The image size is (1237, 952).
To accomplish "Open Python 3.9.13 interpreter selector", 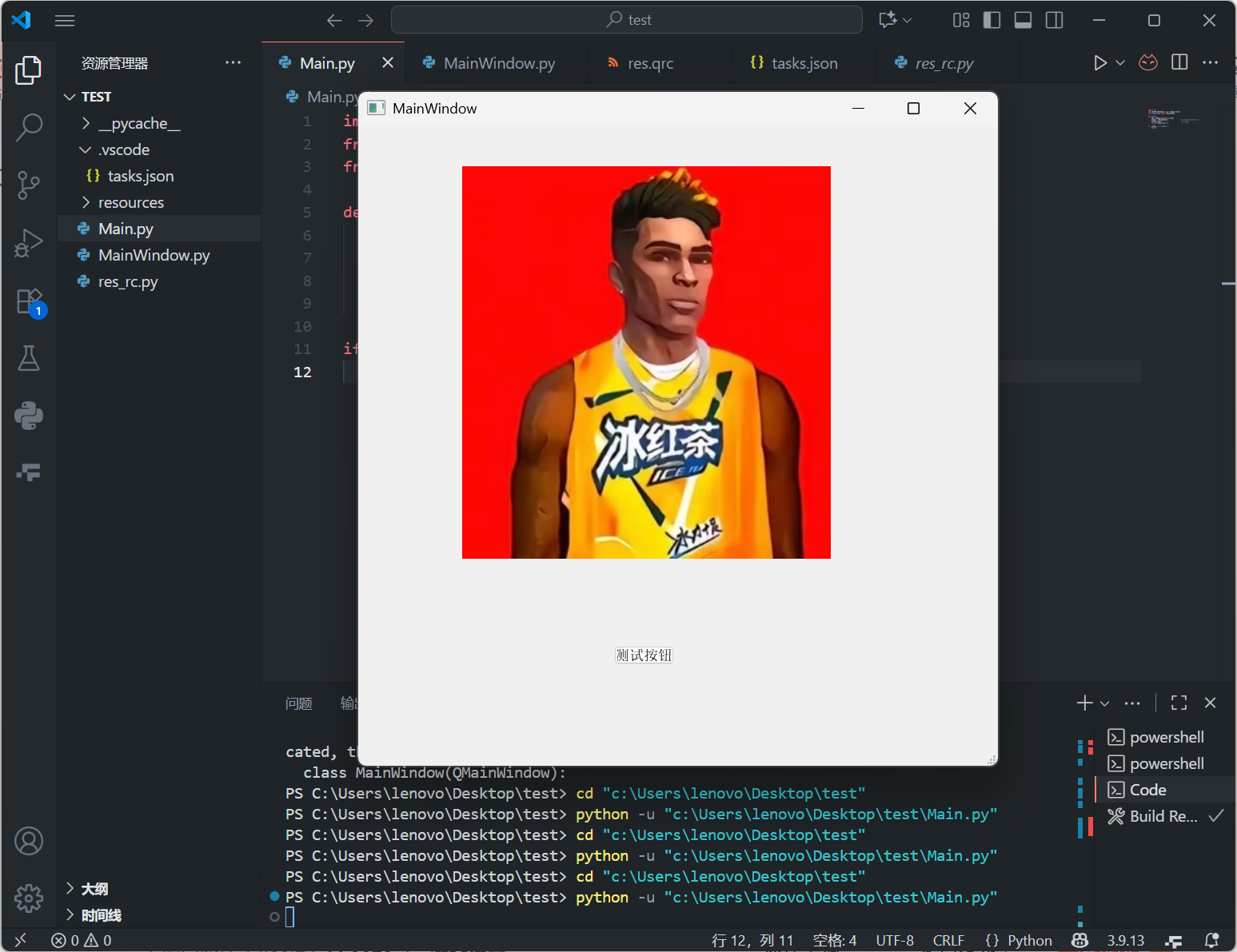I will tap(1126, 940).
